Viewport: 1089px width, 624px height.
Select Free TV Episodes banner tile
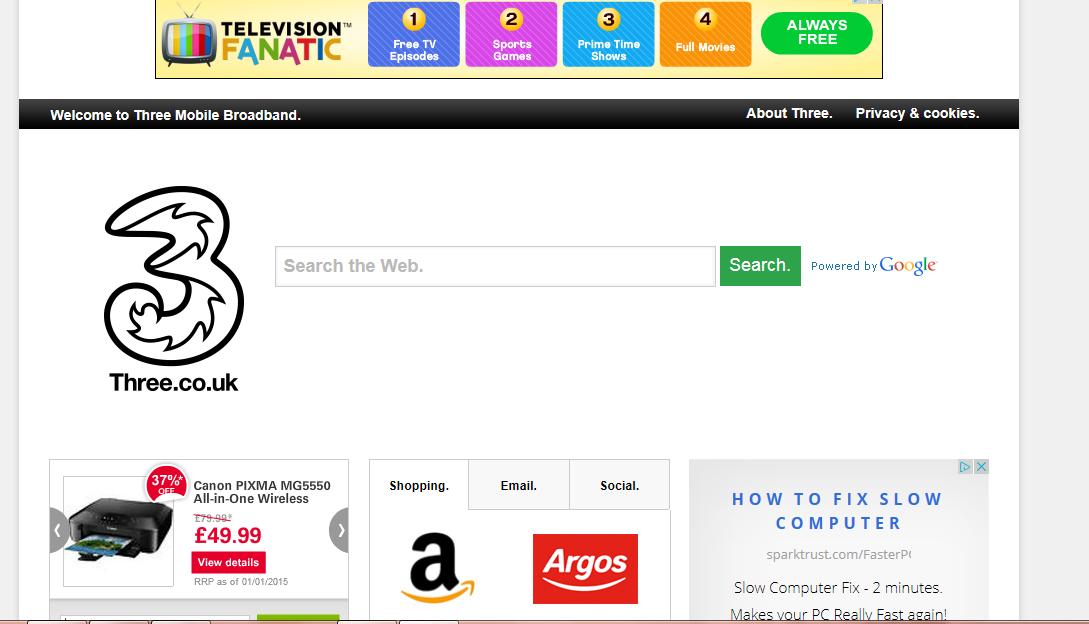pos(414,34)
